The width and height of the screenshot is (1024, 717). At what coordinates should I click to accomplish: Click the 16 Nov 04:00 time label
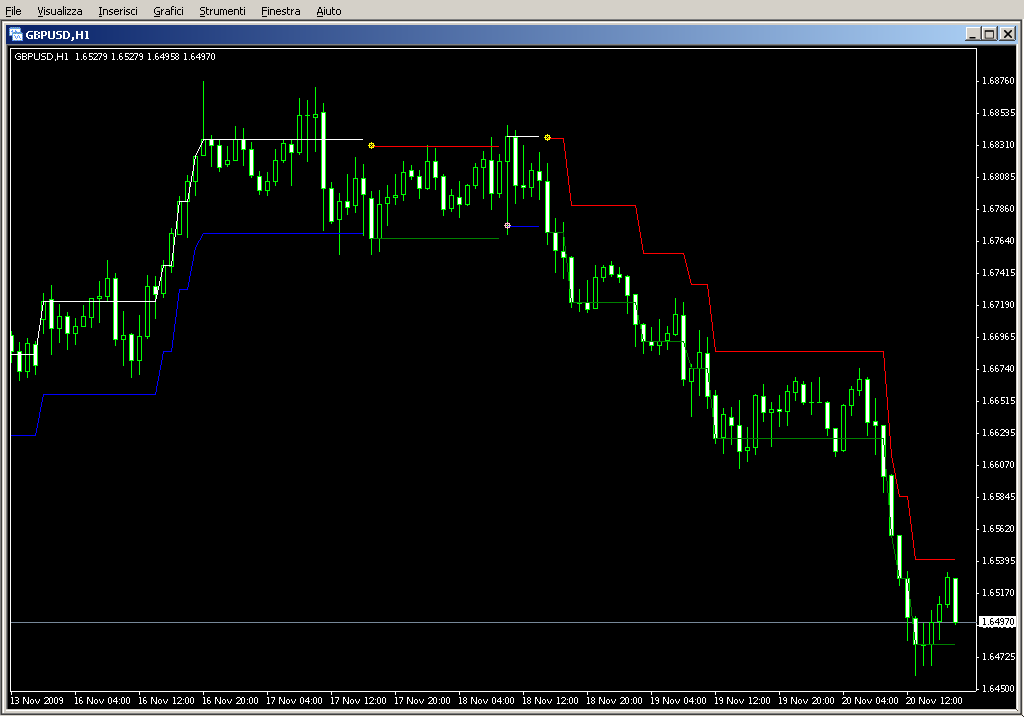point(102,701)
